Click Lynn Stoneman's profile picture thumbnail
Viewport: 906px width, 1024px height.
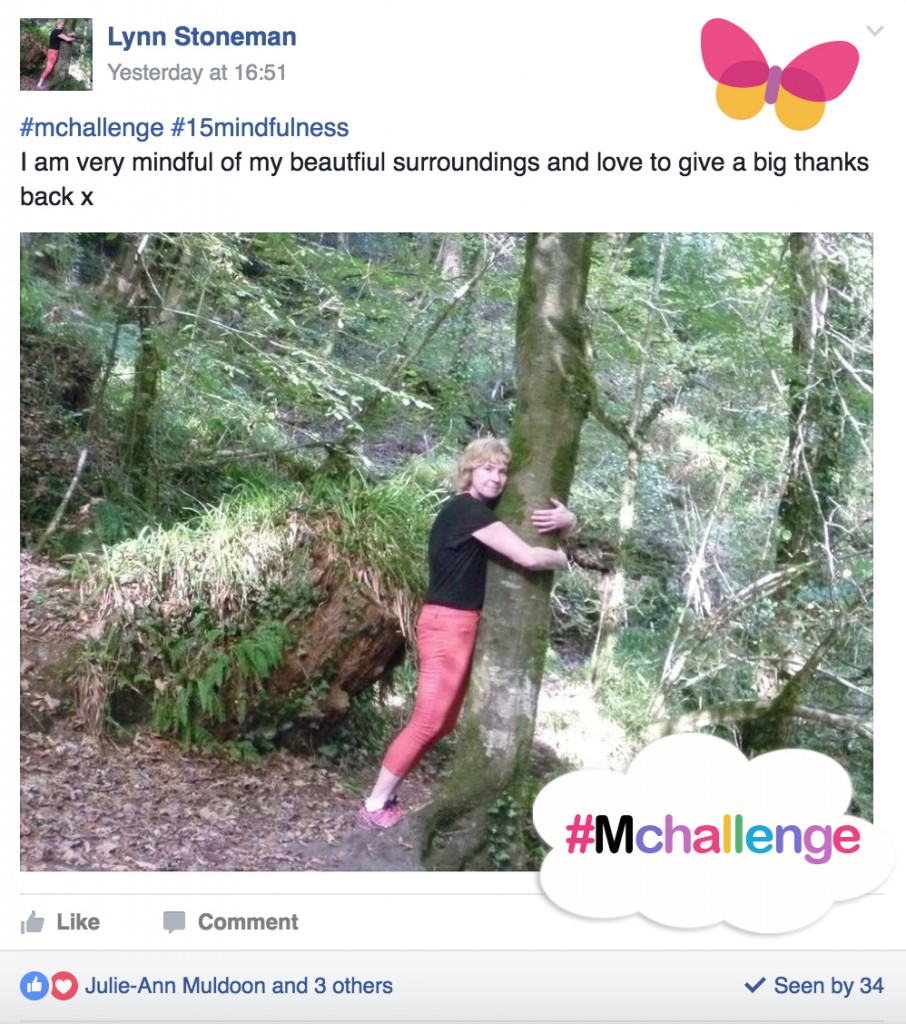56,54
